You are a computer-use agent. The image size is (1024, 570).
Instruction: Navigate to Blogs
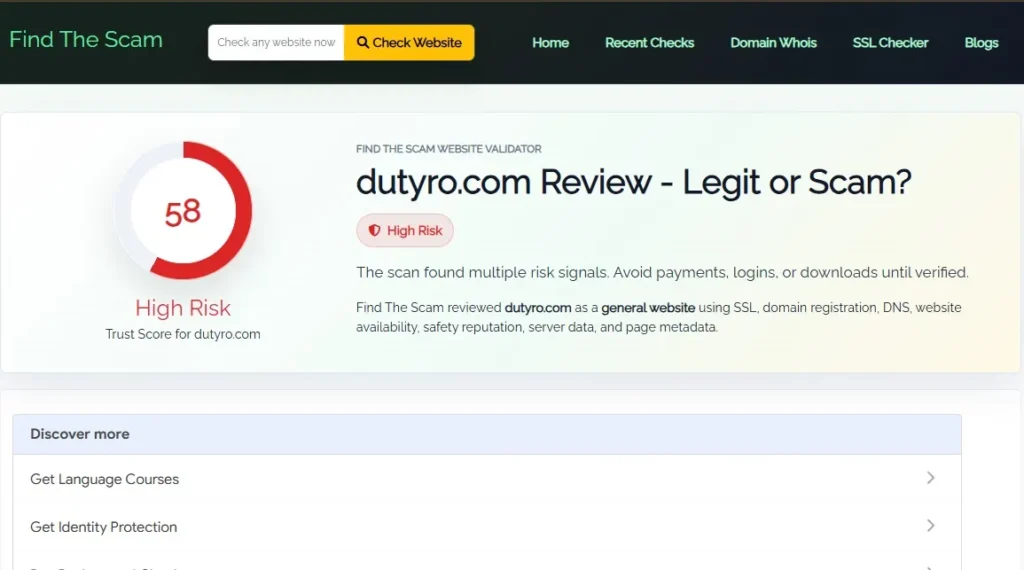point(981,43)
